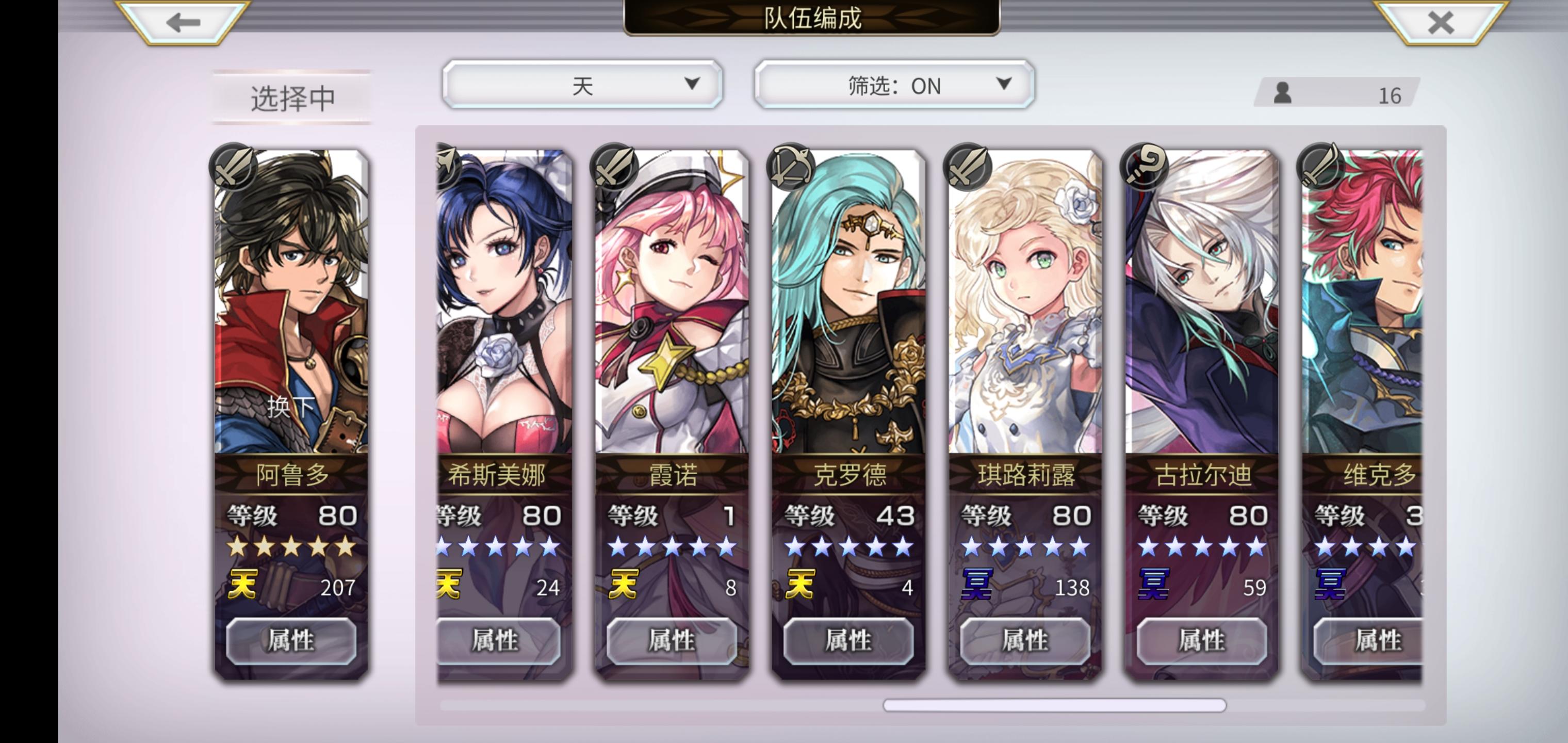Screen dimensions: 1568x743
Task: Click the 天 attribute emblem on 克罗德's card
Action: [x=801, y=585]
